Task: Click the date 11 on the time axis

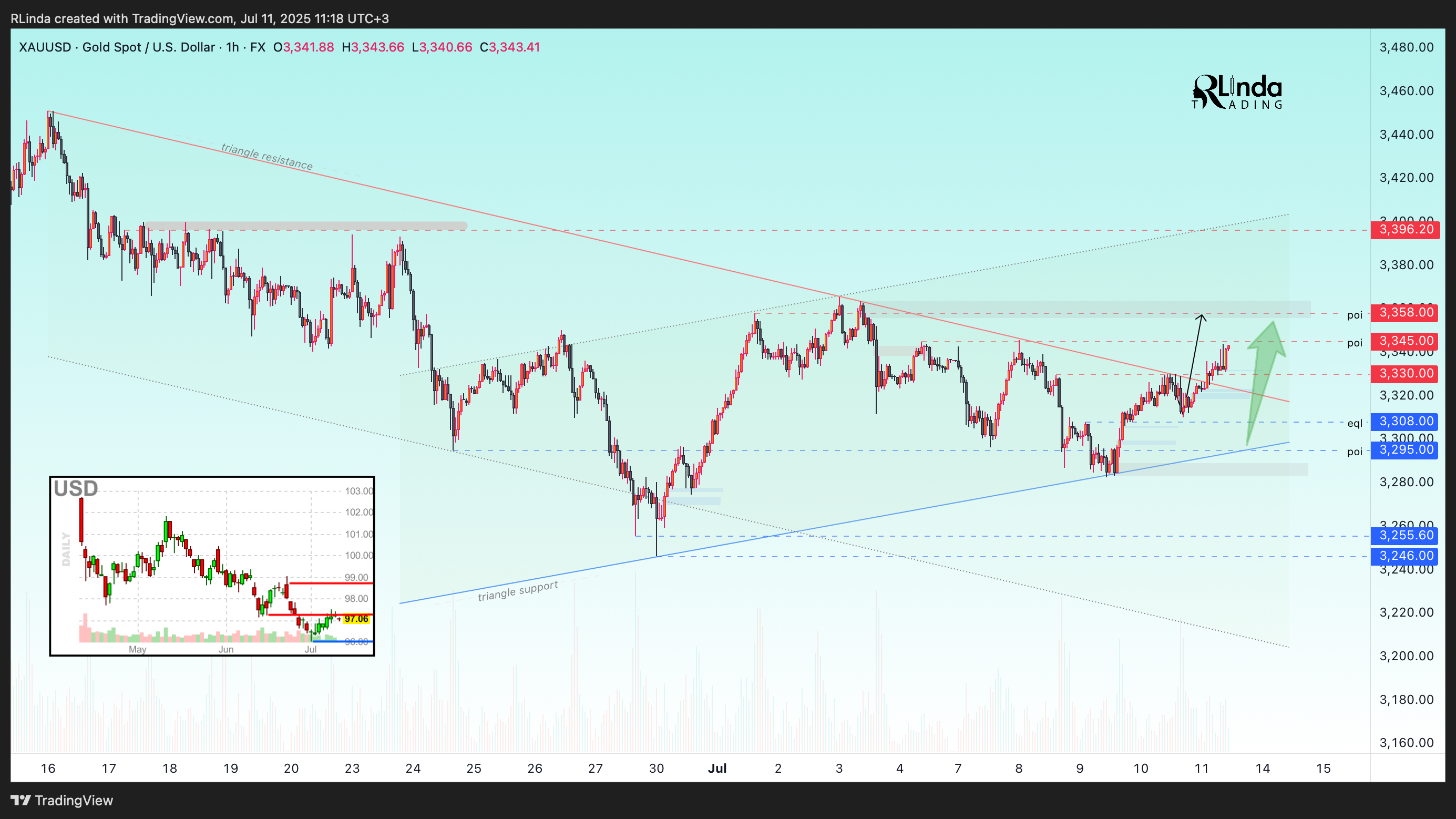Action: 1202,769
